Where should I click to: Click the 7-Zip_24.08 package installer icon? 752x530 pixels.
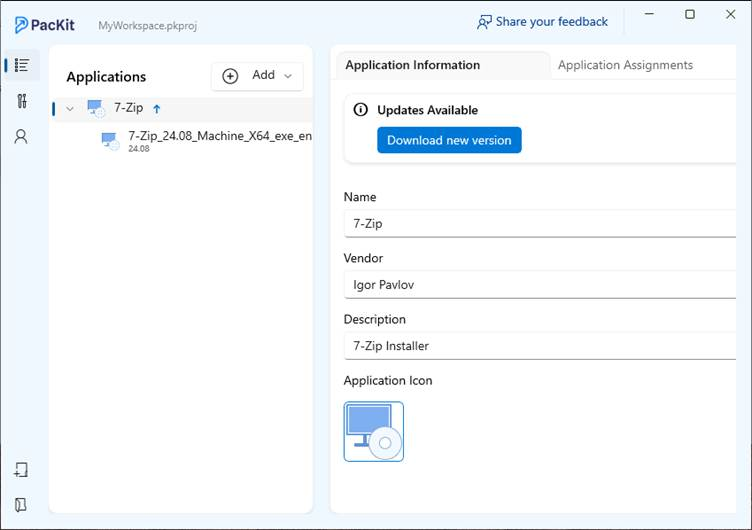tap(110, 141)
